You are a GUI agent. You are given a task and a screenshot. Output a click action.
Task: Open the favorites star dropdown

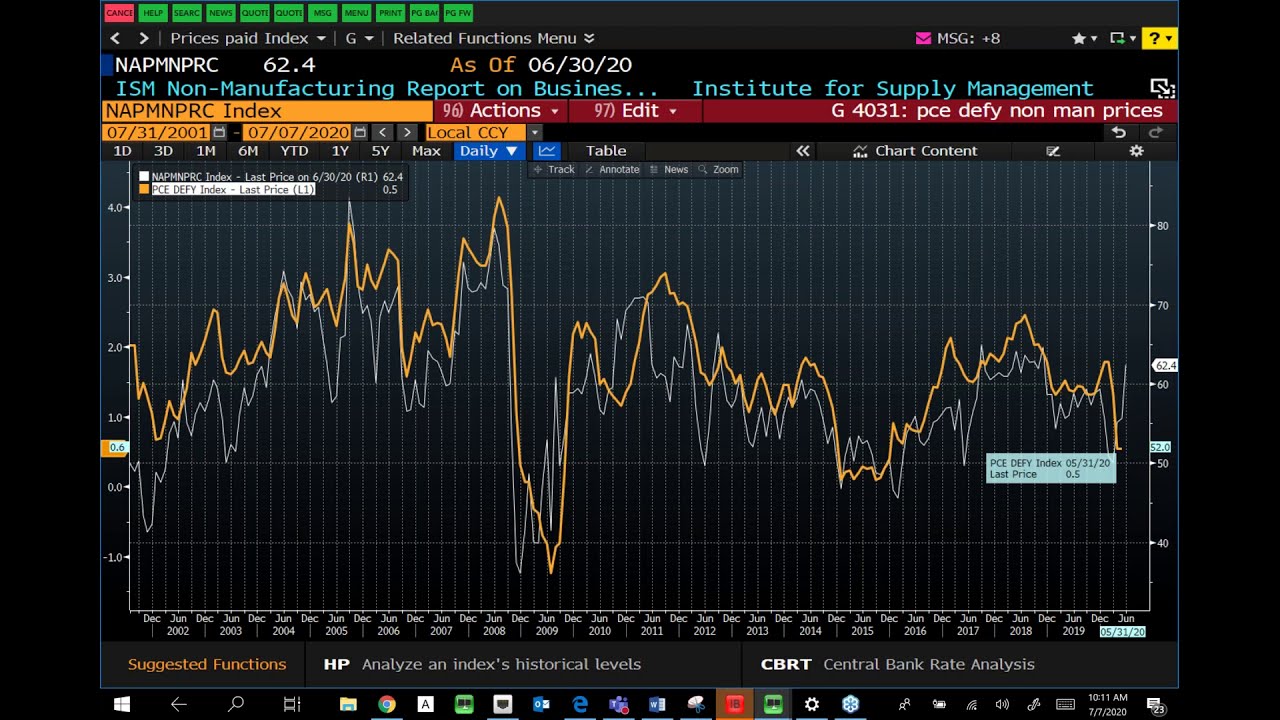(x=1085, y=38)
